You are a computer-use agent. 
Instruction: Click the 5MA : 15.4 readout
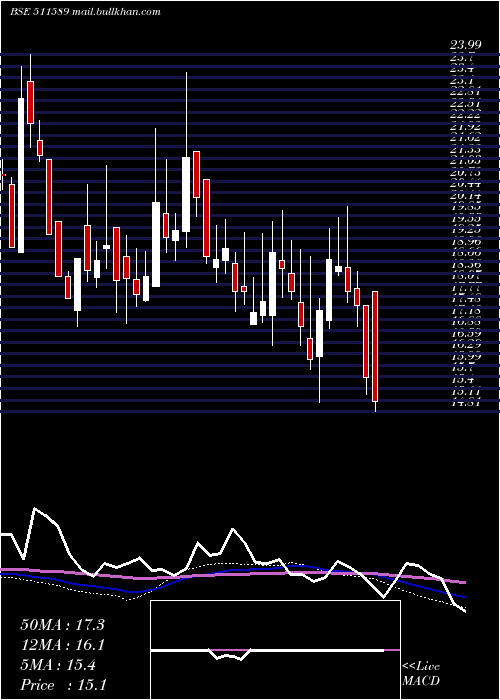(58, 665)
